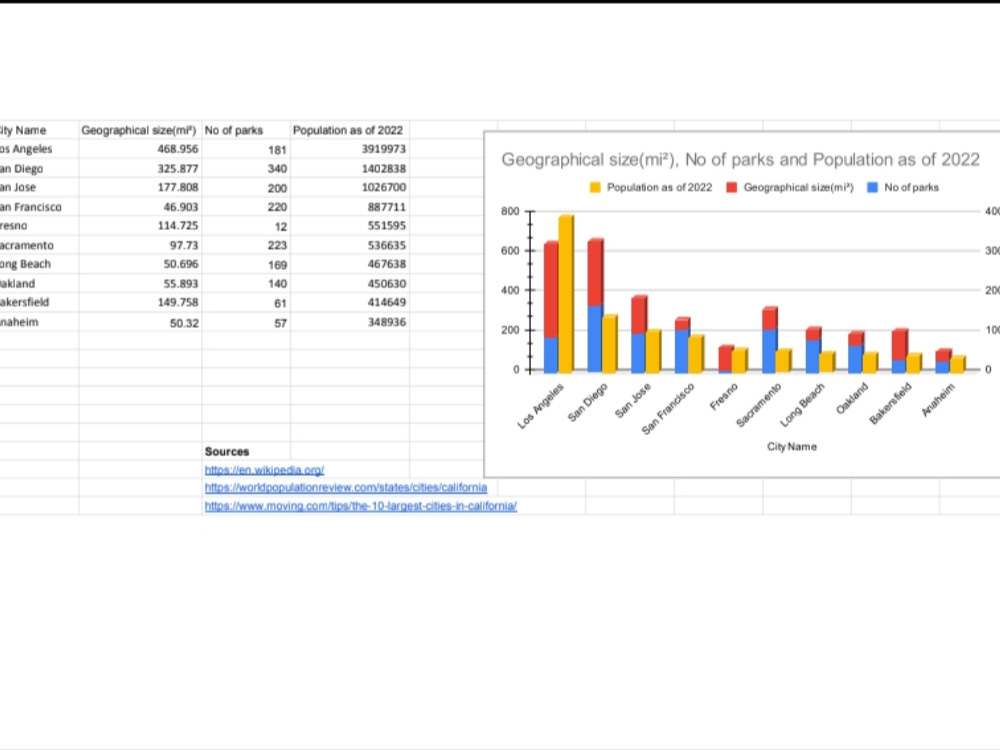Click the cell containing 46.903

pos(140,207)
